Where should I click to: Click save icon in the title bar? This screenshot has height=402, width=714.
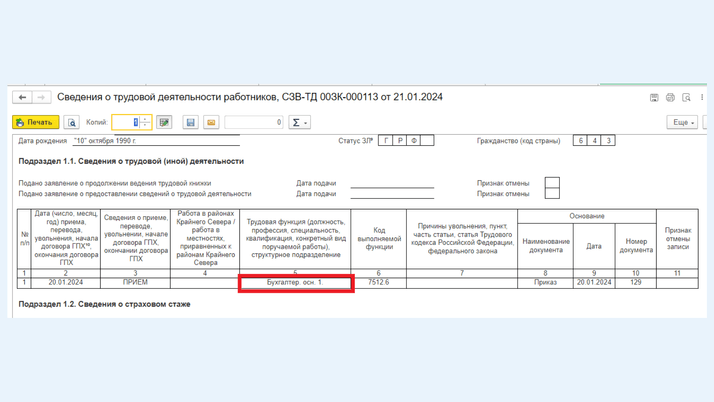click(654, 97)
